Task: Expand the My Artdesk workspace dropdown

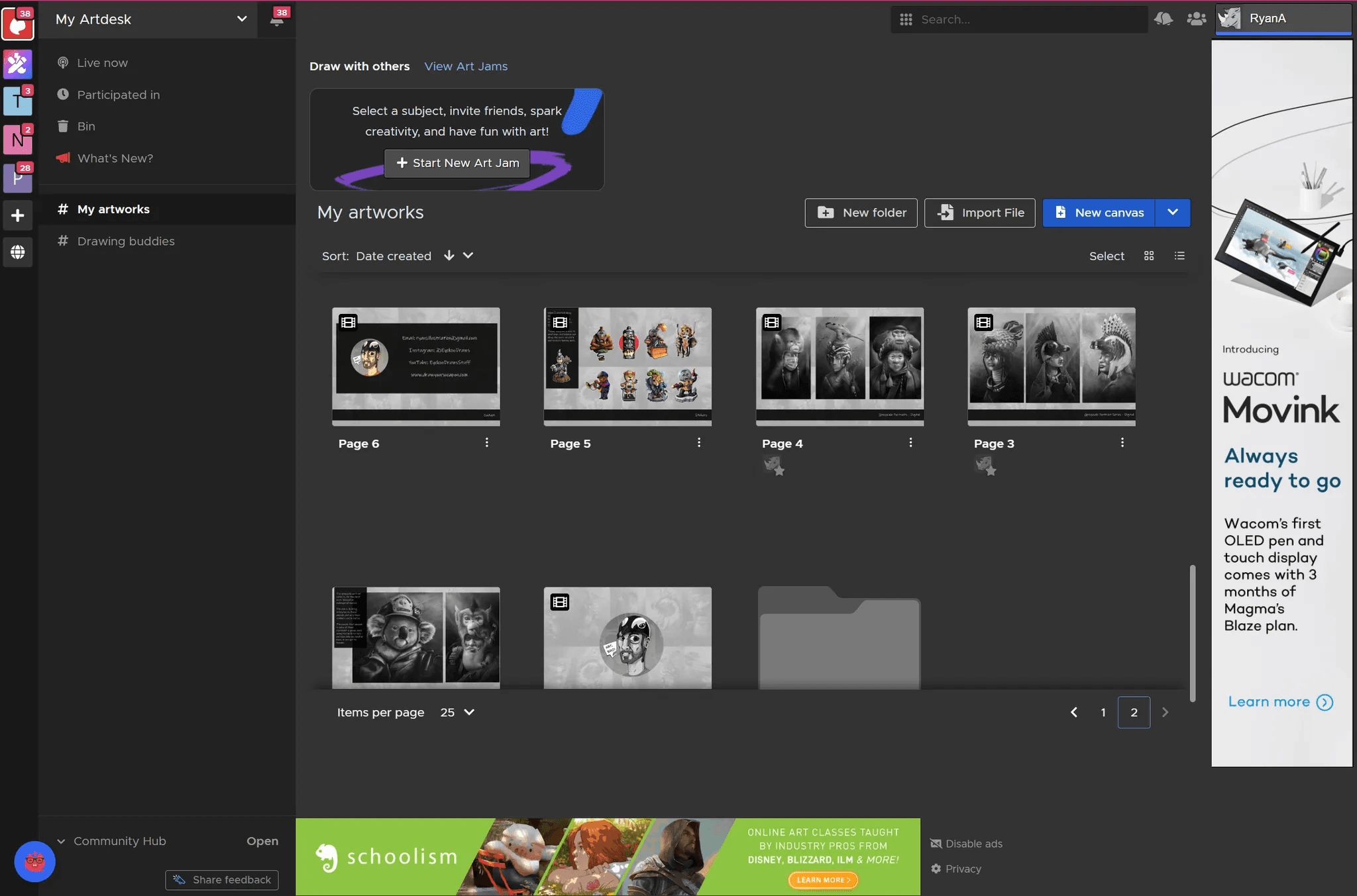Action: [x=242, y=19]
